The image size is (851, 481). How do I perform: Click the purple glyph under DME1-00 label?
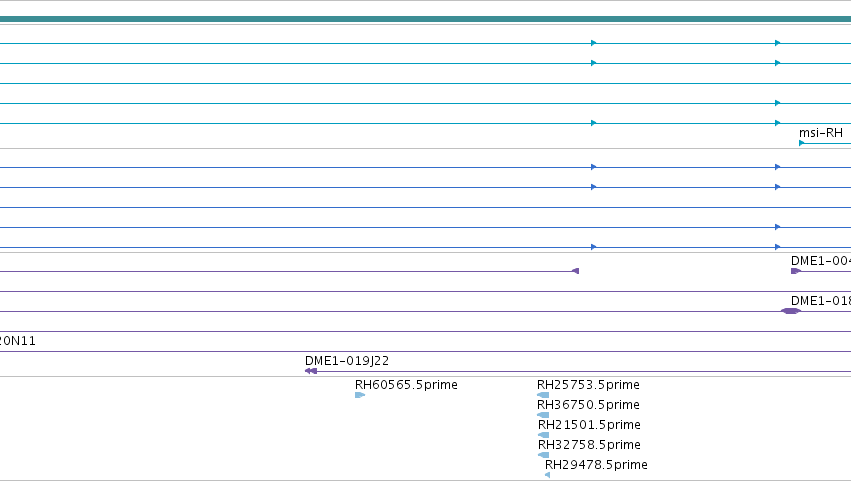click(796, 271)
